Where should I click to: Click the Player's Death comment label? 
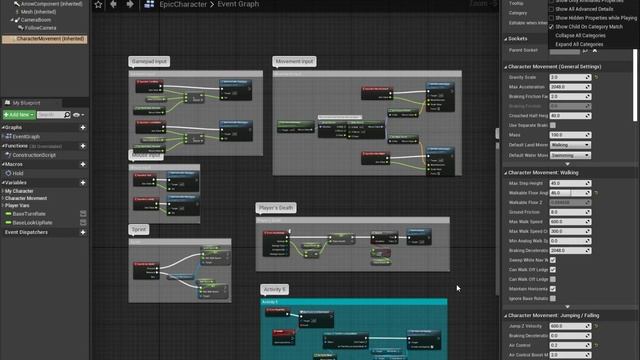point(276,208)
